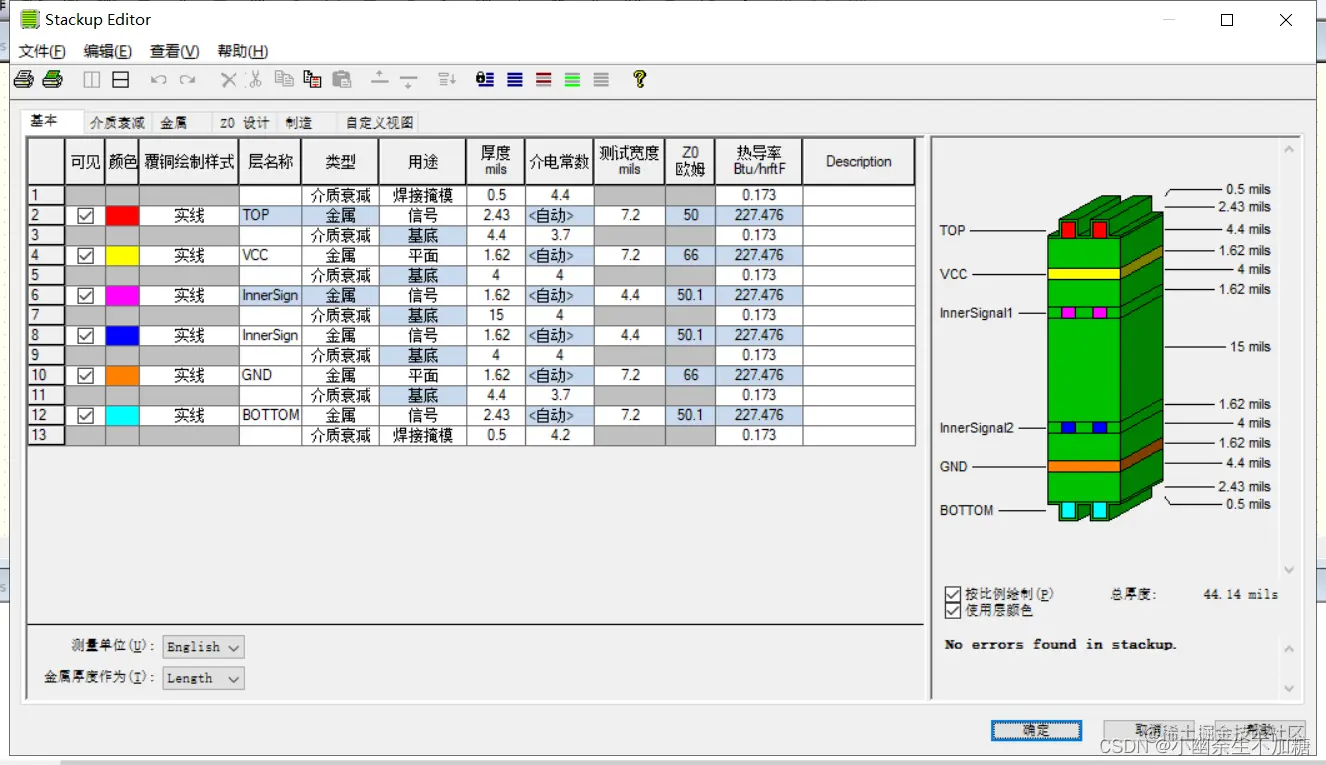Toggle visibility checkbox for the GND layer
This screenshot has width=1326, height=765.
tap(86, 375)
